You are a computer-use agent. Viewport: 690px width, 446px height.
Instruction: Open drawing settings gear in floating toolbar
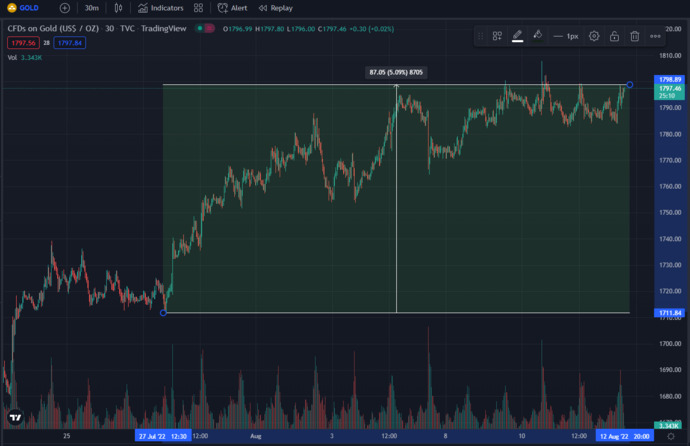pos(594,36)
